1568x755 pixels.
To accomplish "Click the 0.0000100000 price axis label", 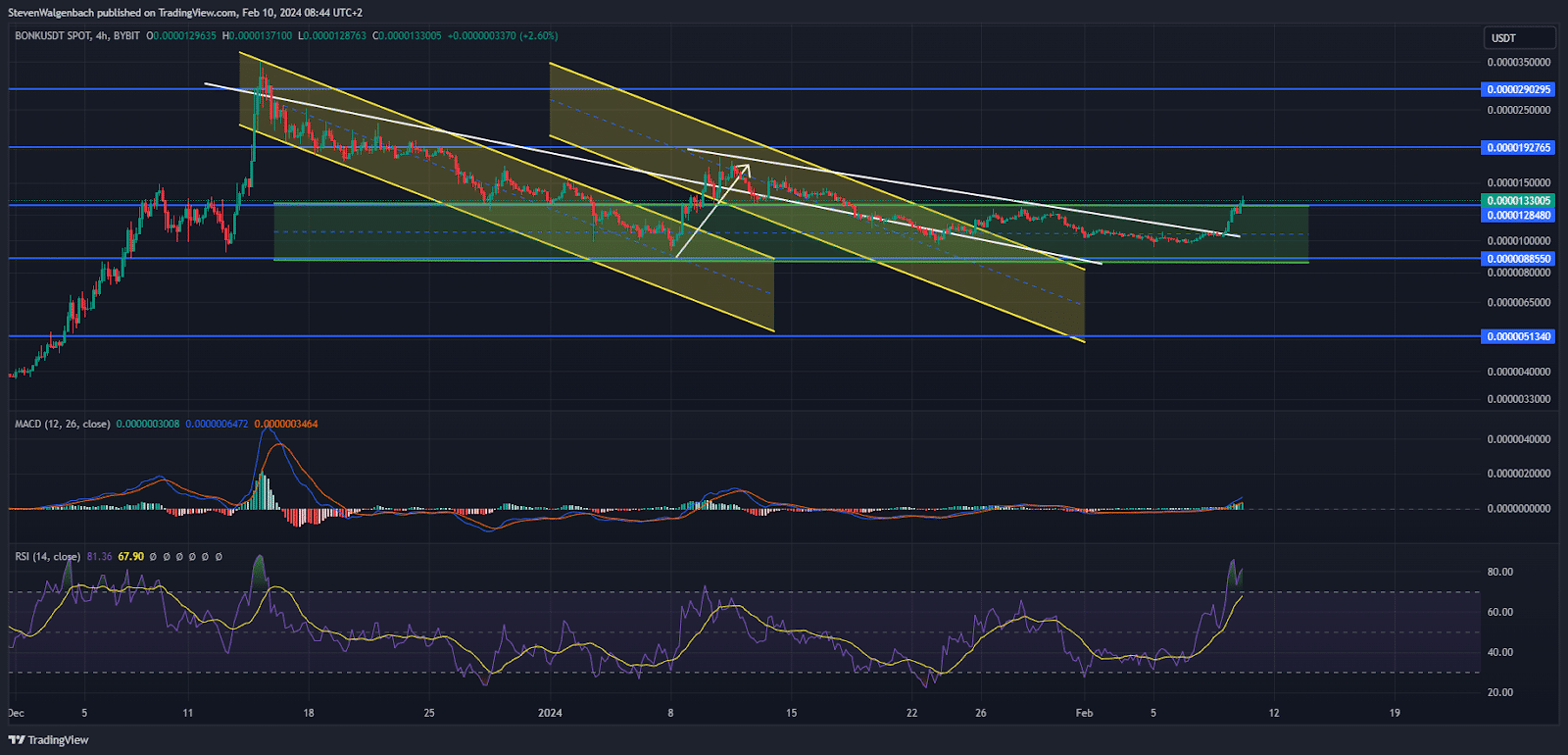I will tap(1519, 240).
